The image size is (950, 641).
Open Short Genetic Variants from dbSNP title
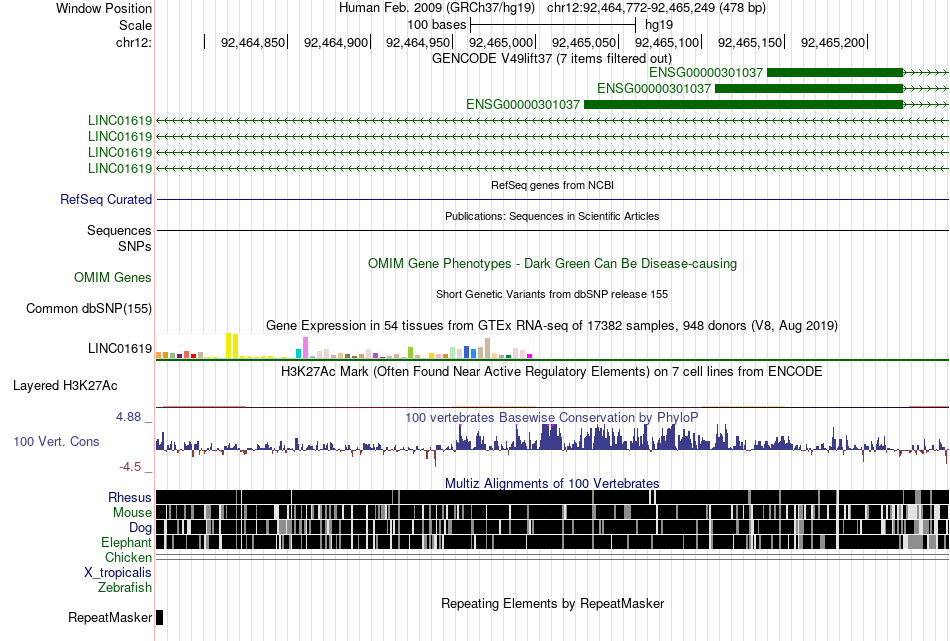(x=552, y=294)
